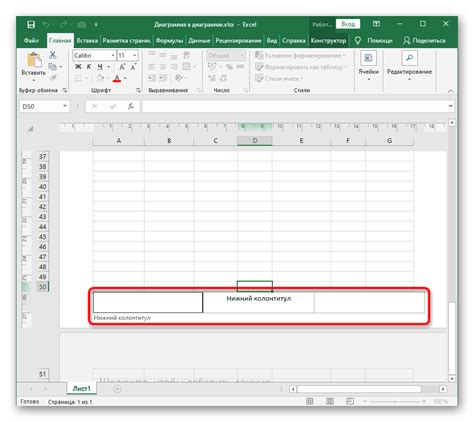
Task: Click the Поделиться share button
Action: pos(424,41)
